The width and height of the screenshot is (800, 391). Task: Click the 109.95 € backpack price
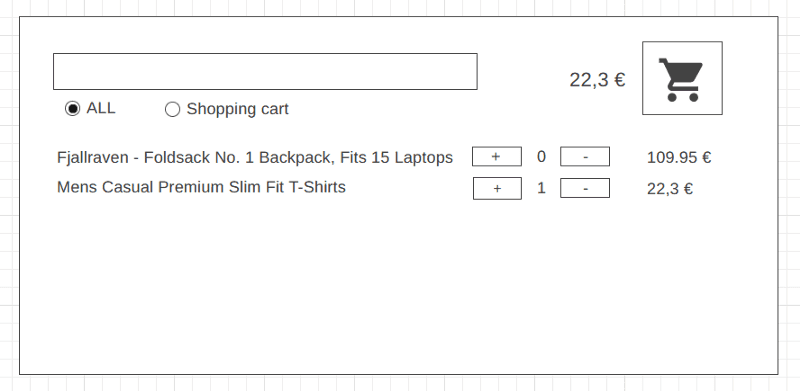pos(679,157)
